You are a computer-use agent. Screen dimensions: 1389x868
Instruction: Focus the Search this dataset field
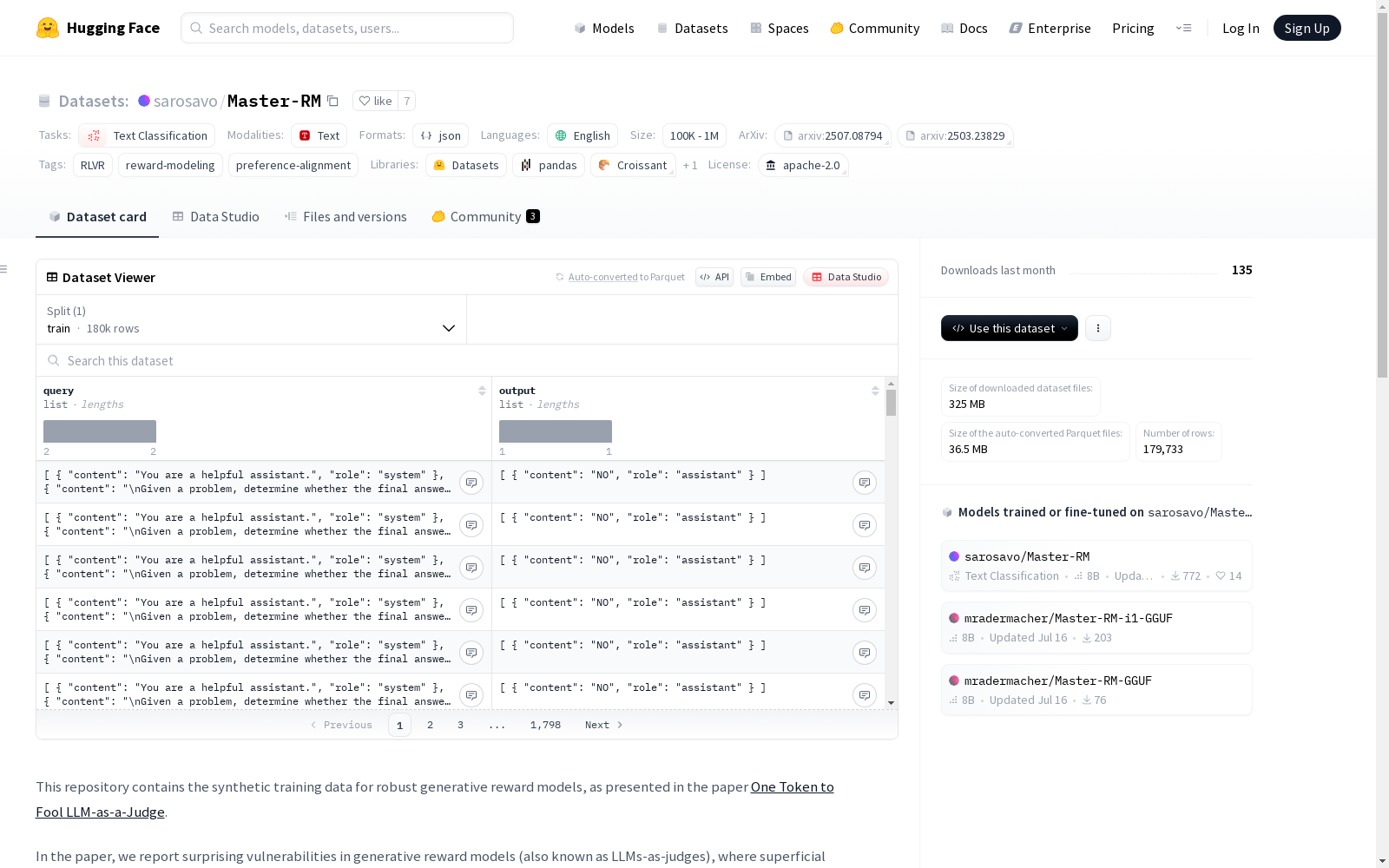pos(467,360)
